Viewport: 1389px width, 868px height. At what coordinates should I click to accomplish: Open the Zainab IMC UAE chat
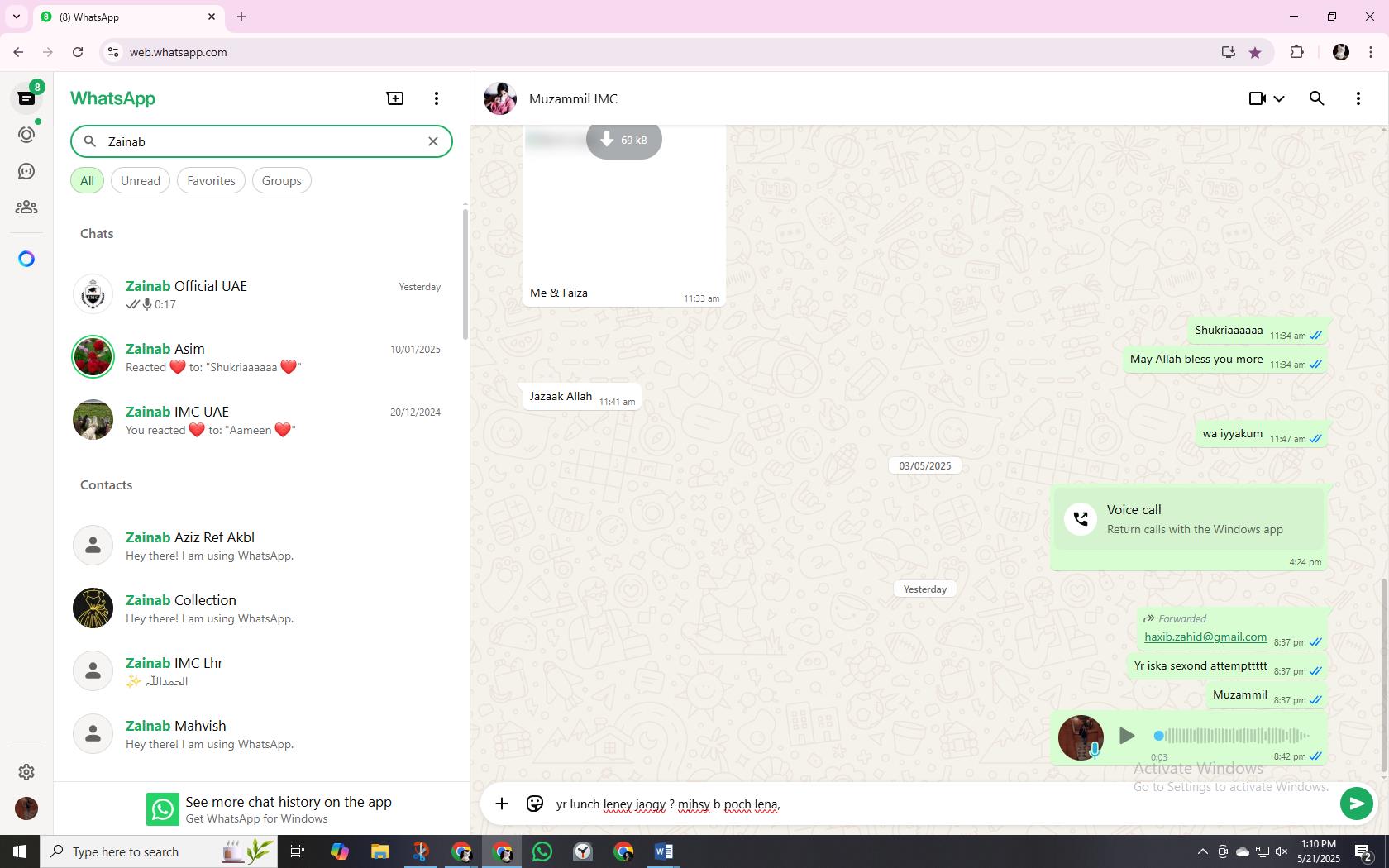pos(260,420)
